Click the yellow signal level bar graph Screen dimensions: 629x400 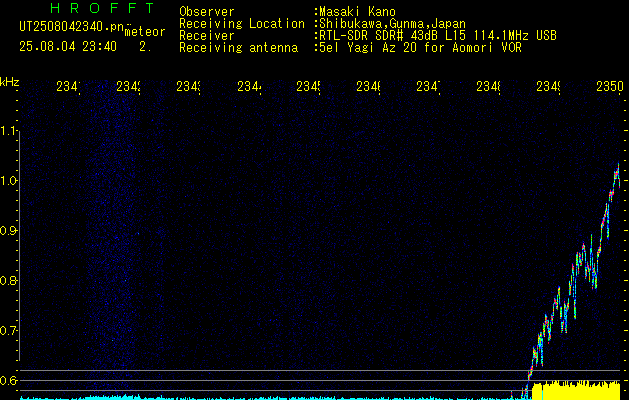tap(576, 390)
